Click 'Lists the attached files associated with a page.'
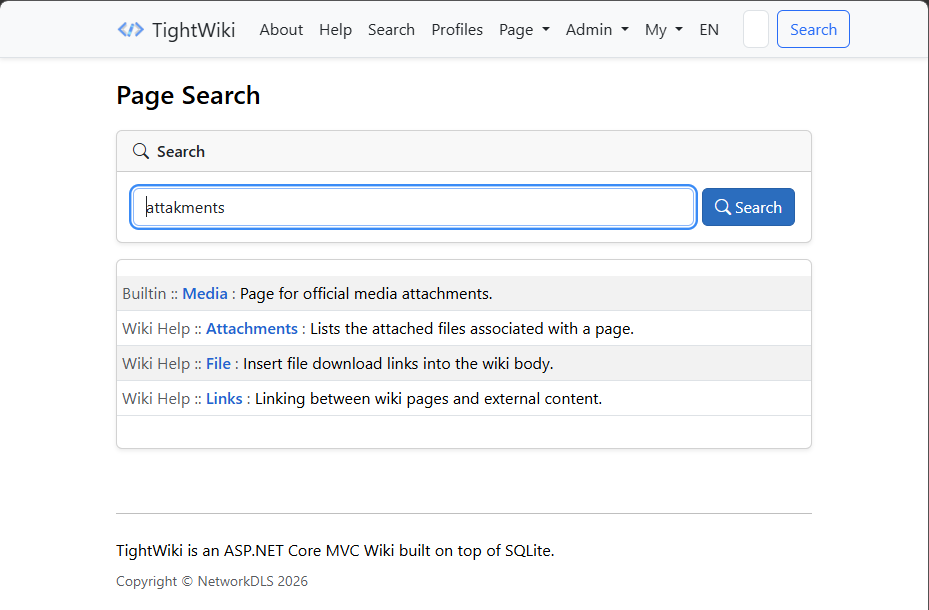Image resolution: width=929 pixels, height=610 pixels. [x=472, y=329]
